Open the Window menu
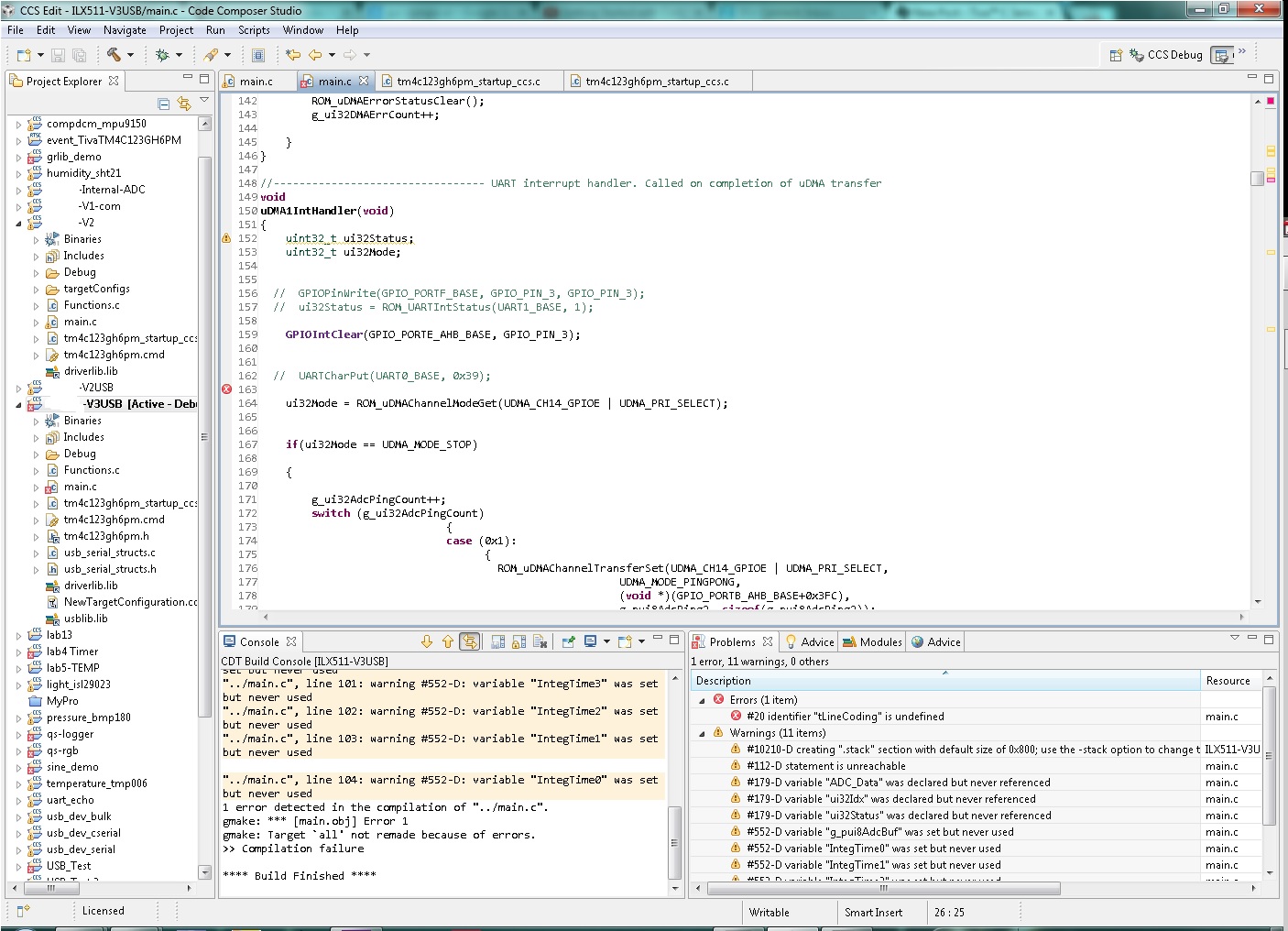This screenshot has width=1288, height=931. click(302, 30)
